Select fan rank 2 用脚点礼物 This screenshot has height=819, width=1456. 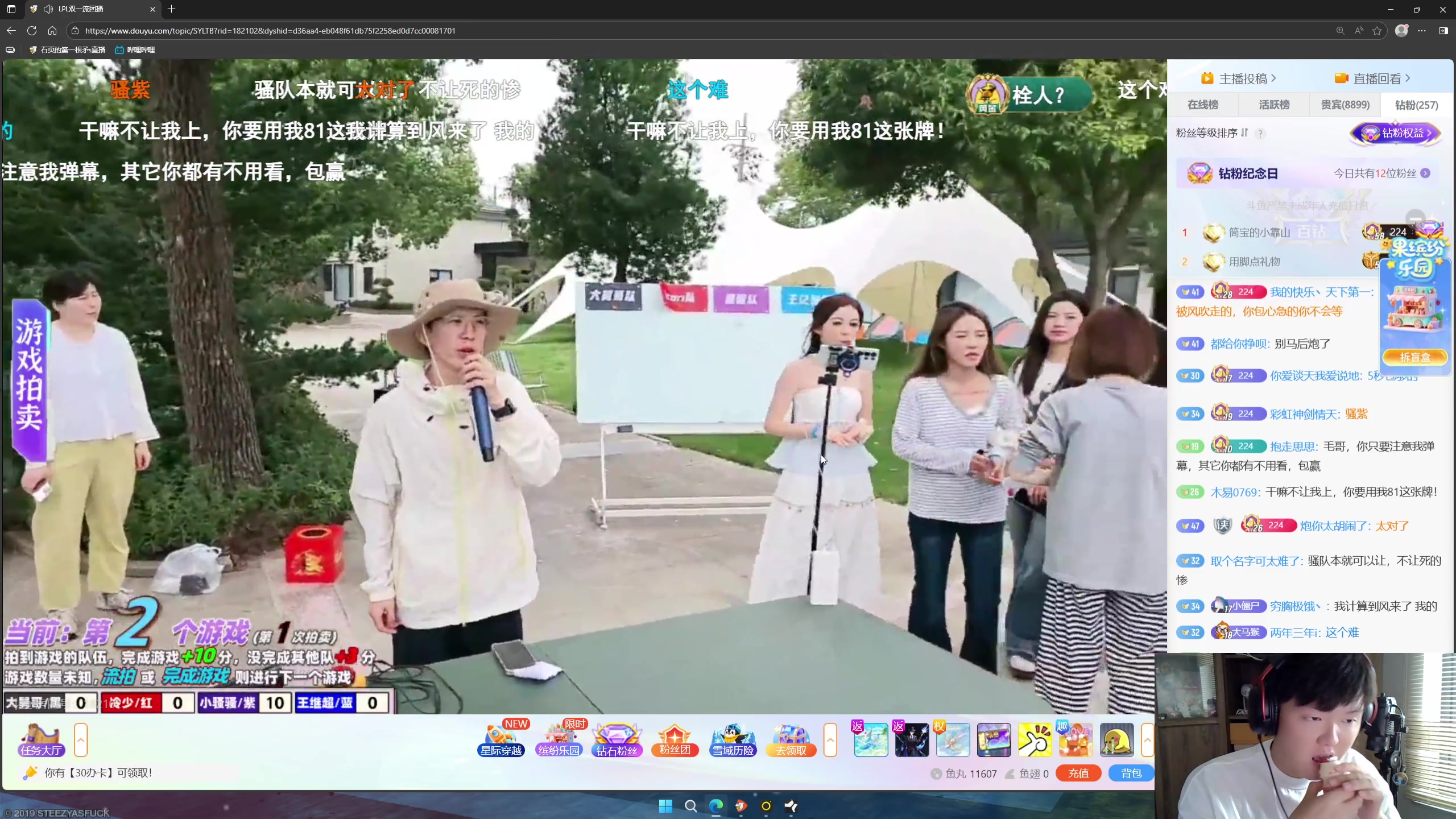click(1254, 262)
